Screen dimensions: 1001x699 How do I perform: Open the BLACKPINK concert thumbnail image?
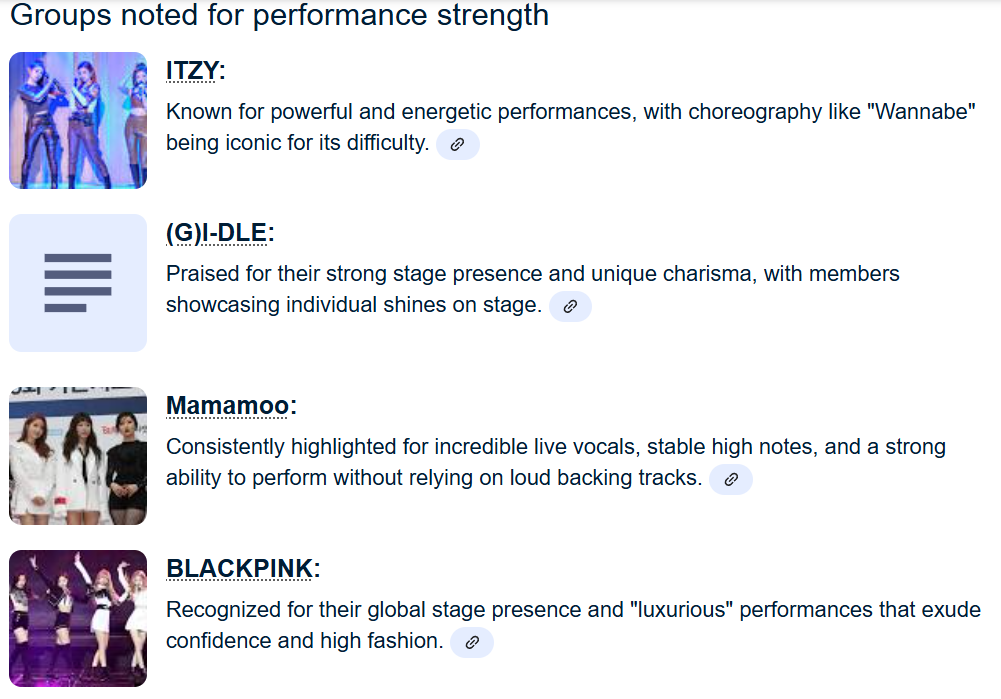[x=78, y=618]
